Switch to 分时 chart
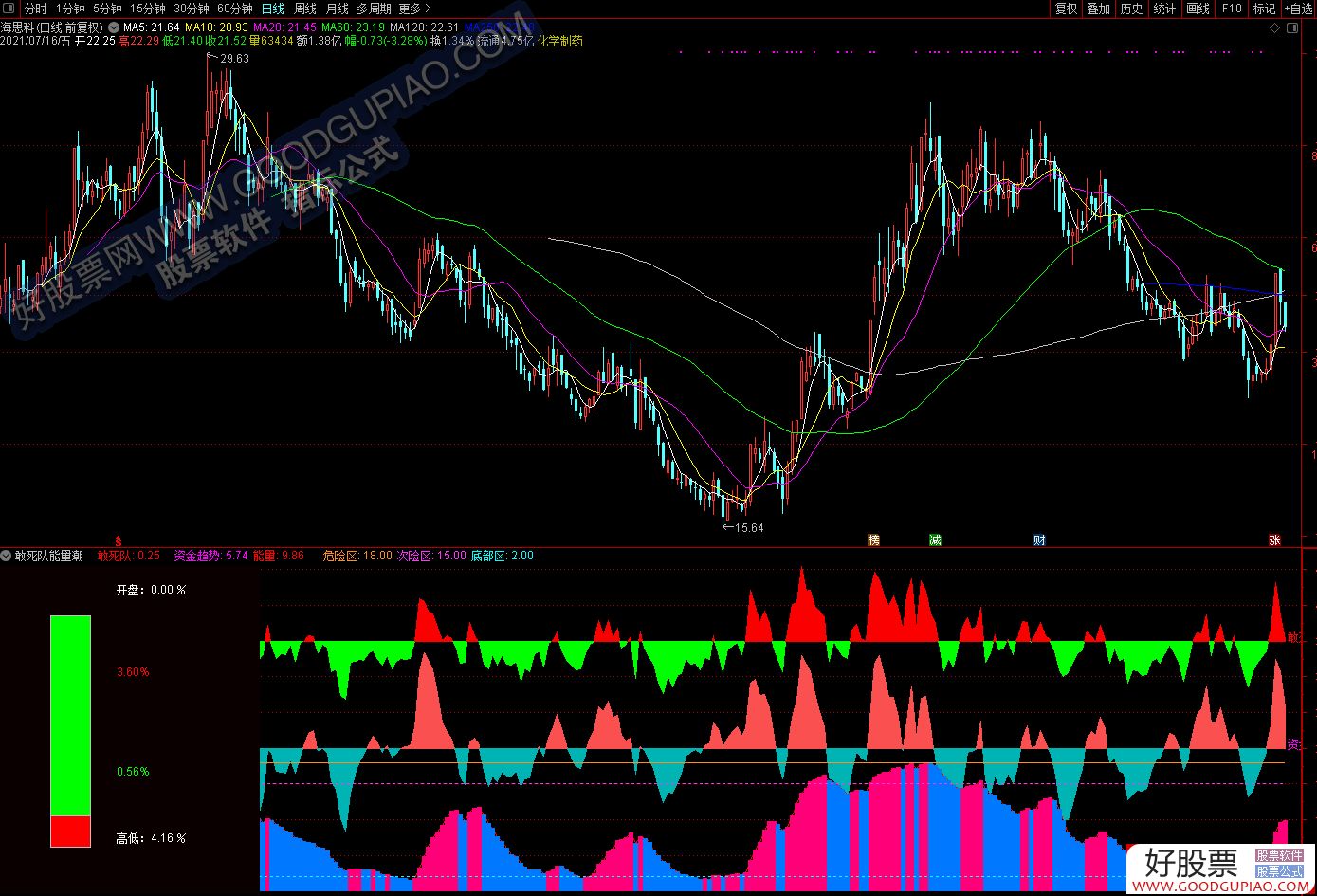The width and height of the screenshot is (1317, 896). click(36, 9)
